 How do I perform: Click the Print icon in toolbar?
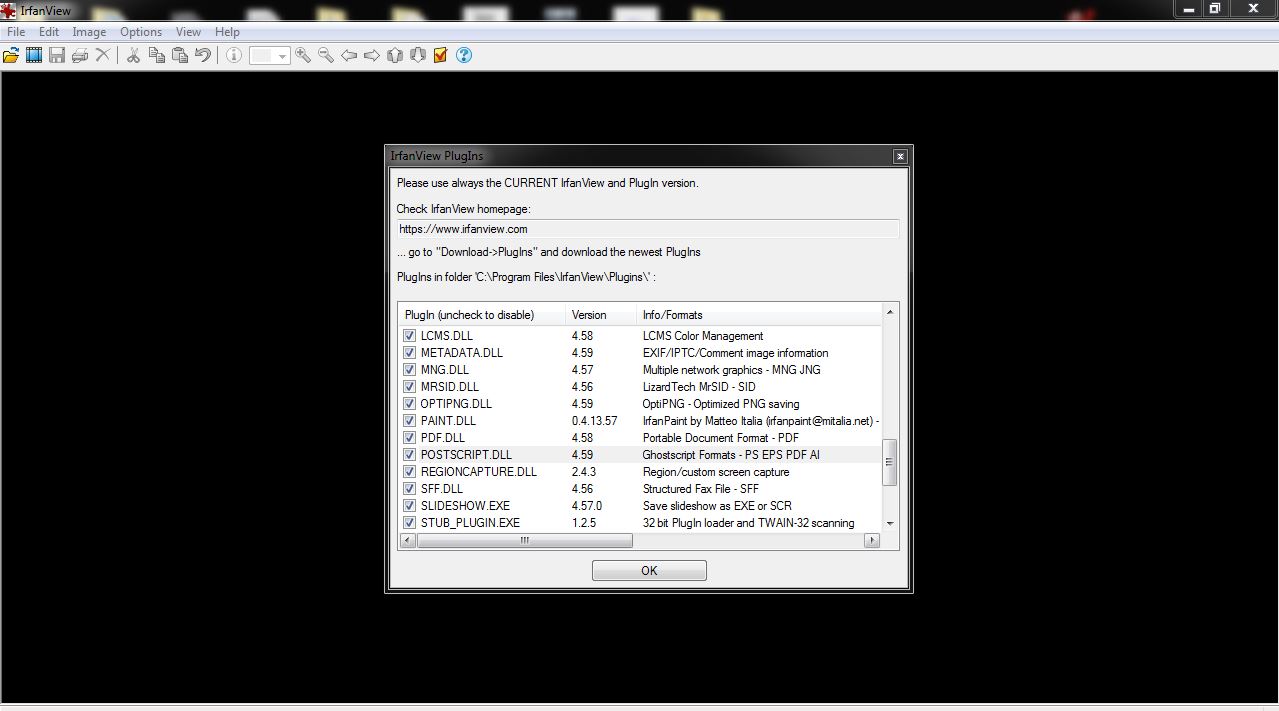[80, 56]
